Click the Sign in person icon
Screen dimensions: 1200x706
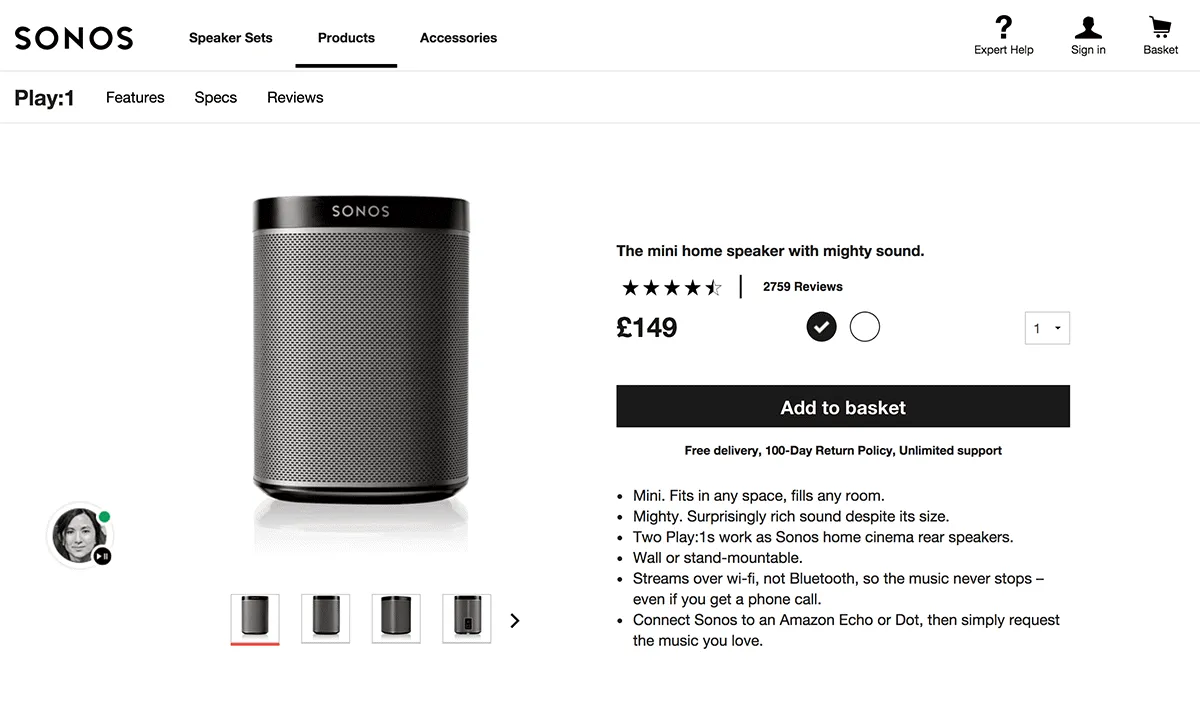[1087, 27]
